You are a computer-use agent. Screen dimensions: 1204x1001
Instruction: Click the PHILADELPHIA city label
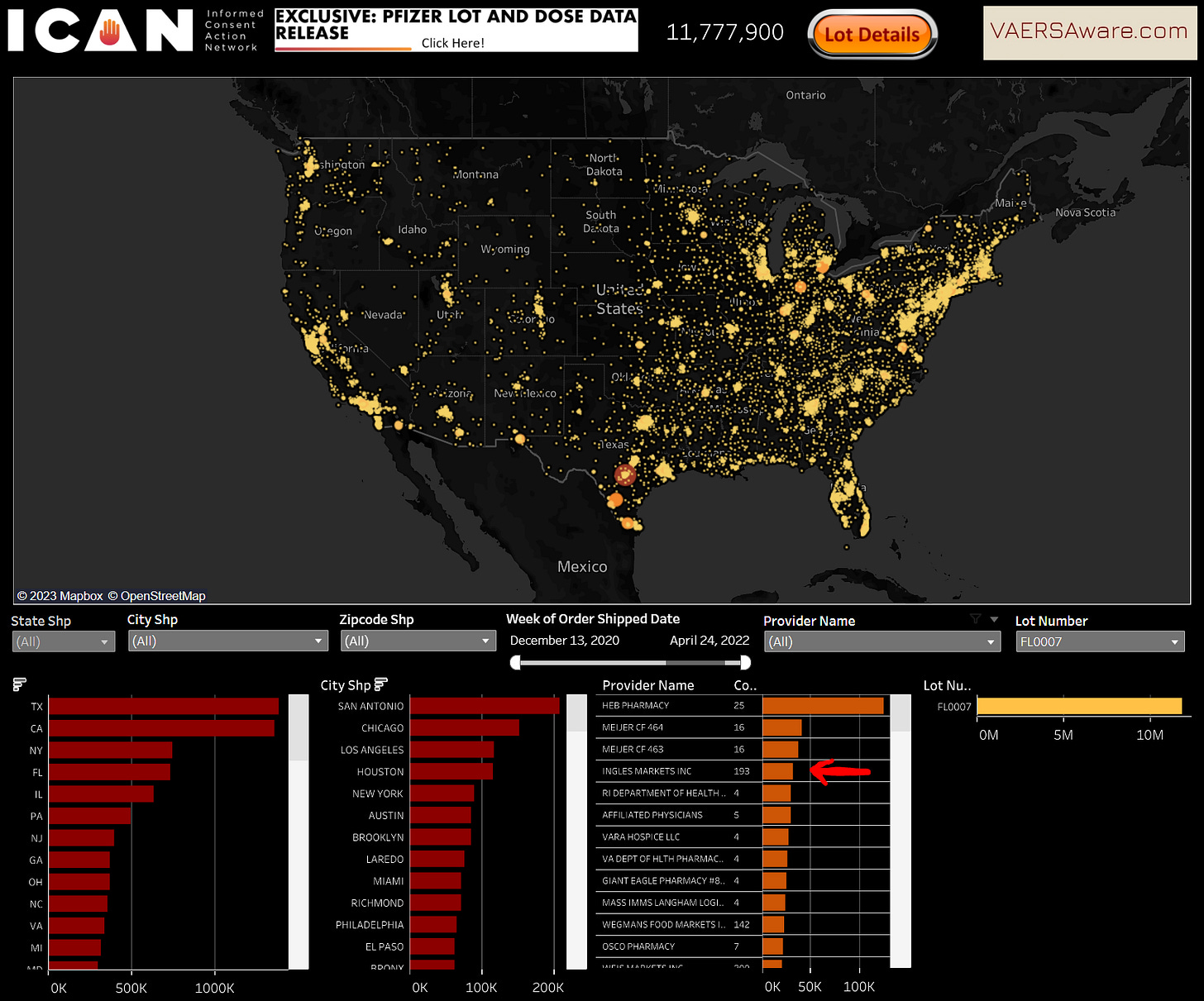370,925
